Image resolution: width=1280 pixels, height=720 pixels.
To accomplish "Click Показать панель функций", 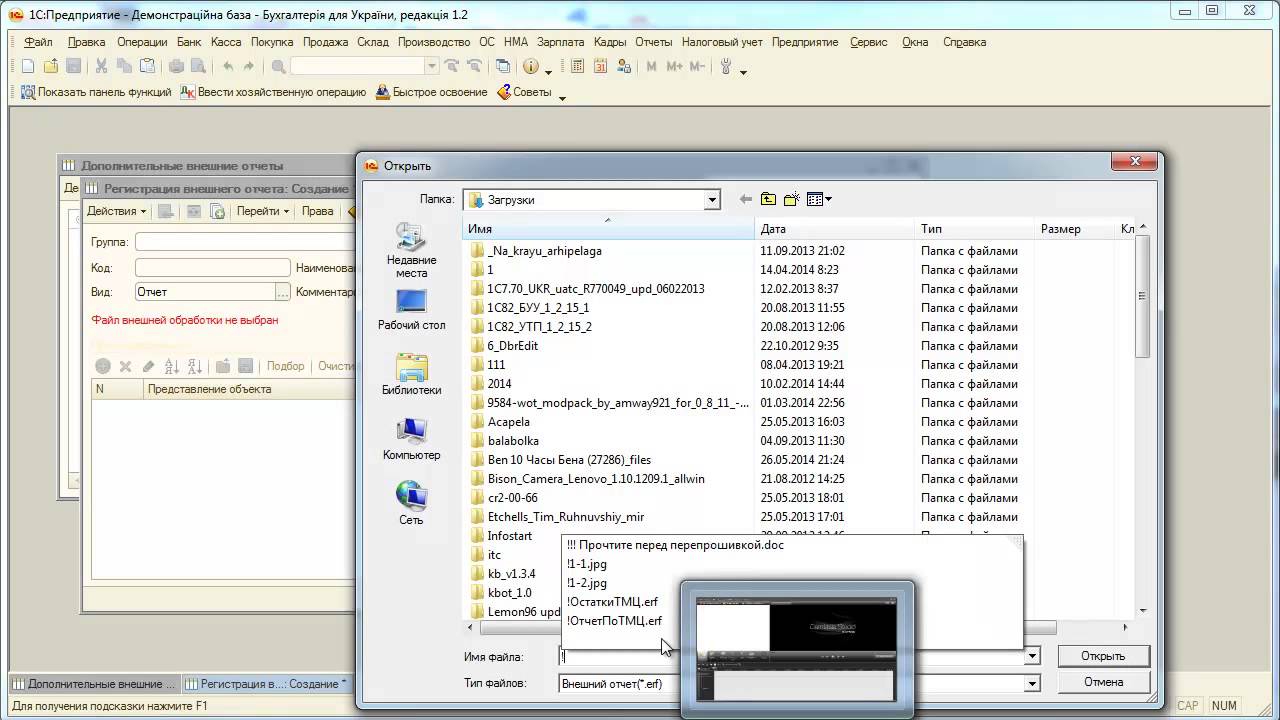I will [96, 92].
